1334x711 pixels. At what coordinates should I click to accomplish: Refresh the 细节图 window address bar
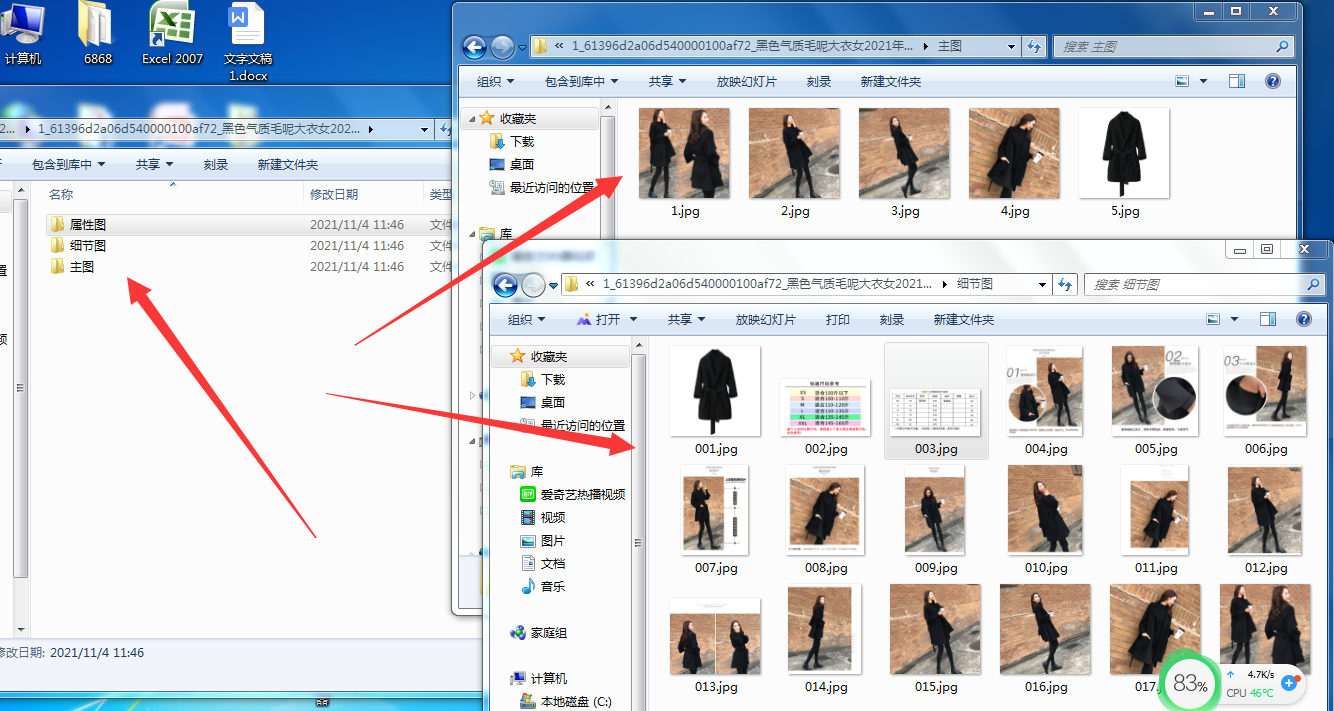tap(1065, 285)
